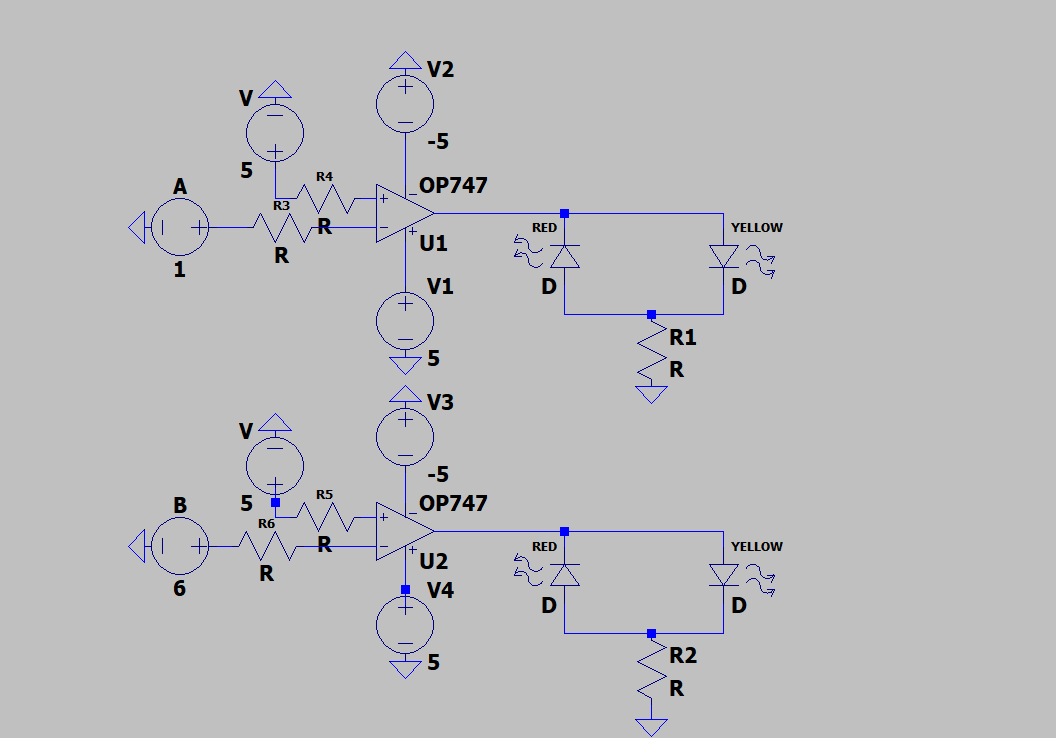Select the U2 op-amp triangle symbol
The height and width of the screenshot is (738, 1056).
pos(404,531)
